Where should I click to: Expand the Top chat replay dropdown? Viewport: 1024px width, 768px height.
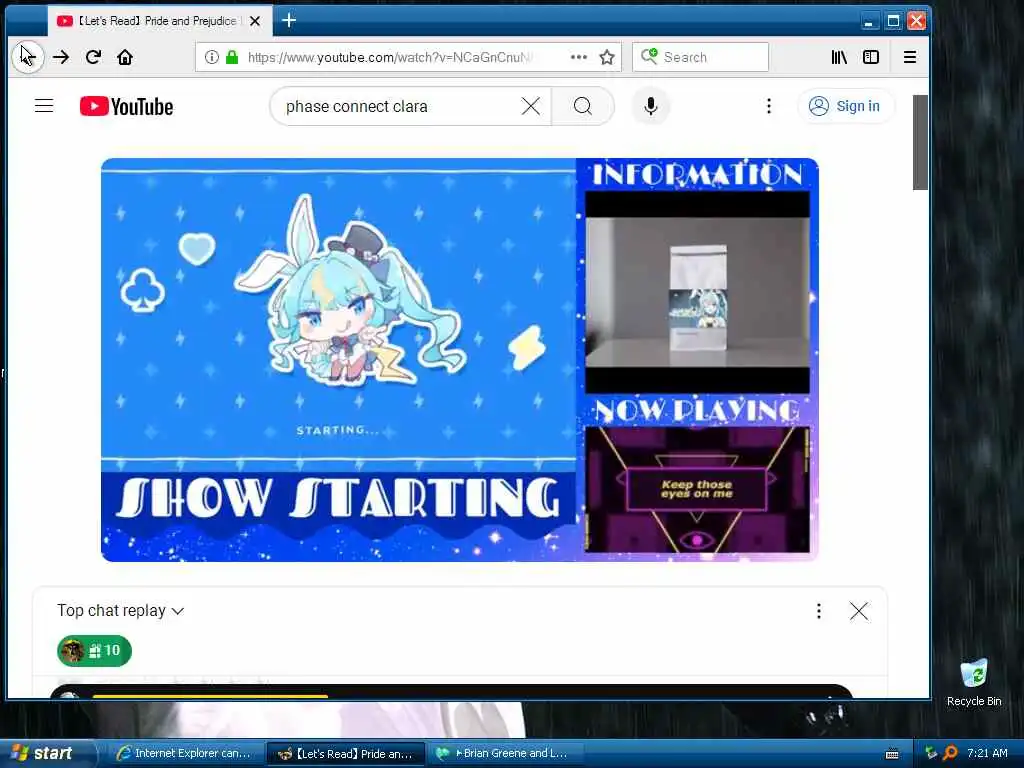[120, 611]
